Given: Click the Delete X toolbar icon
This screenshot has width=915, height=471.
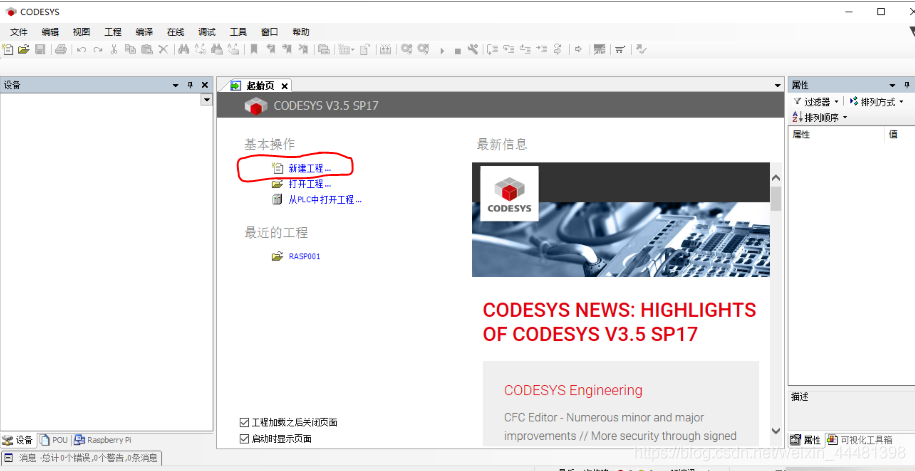Looking at the screenshot, I should pyautogui.click(x=163, y=50).
